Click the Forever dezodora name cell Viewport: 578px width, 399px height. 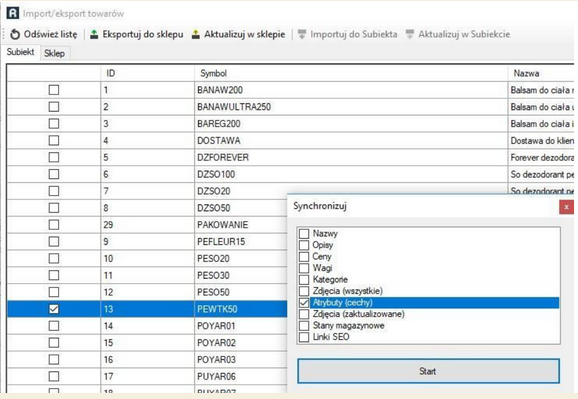click(541, 157)
